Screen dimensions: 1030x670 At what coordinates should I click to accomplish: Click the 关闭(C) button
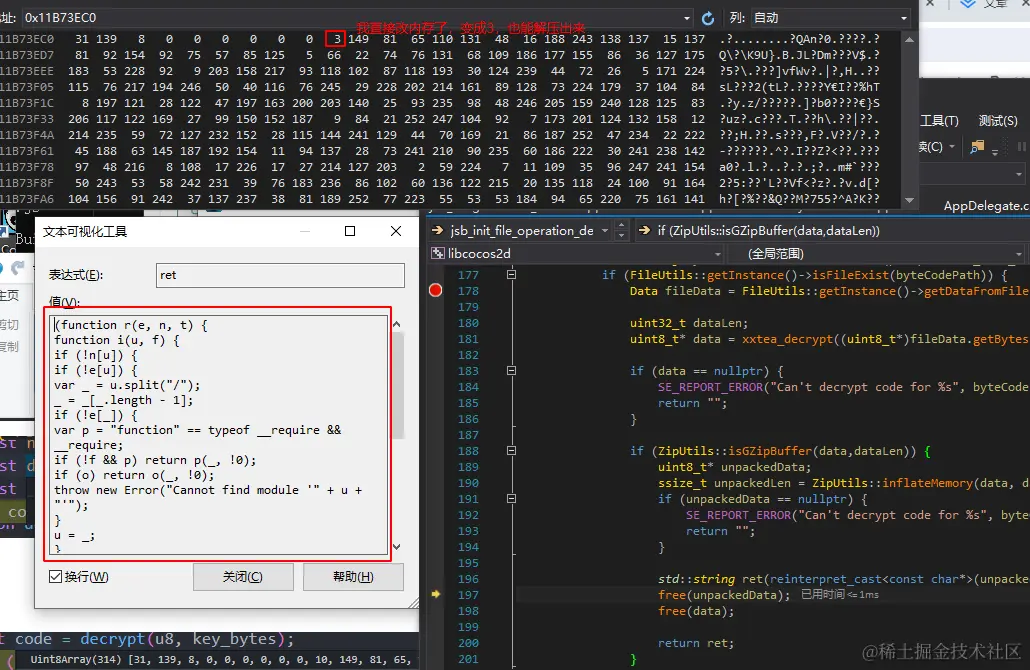[243, 577]
